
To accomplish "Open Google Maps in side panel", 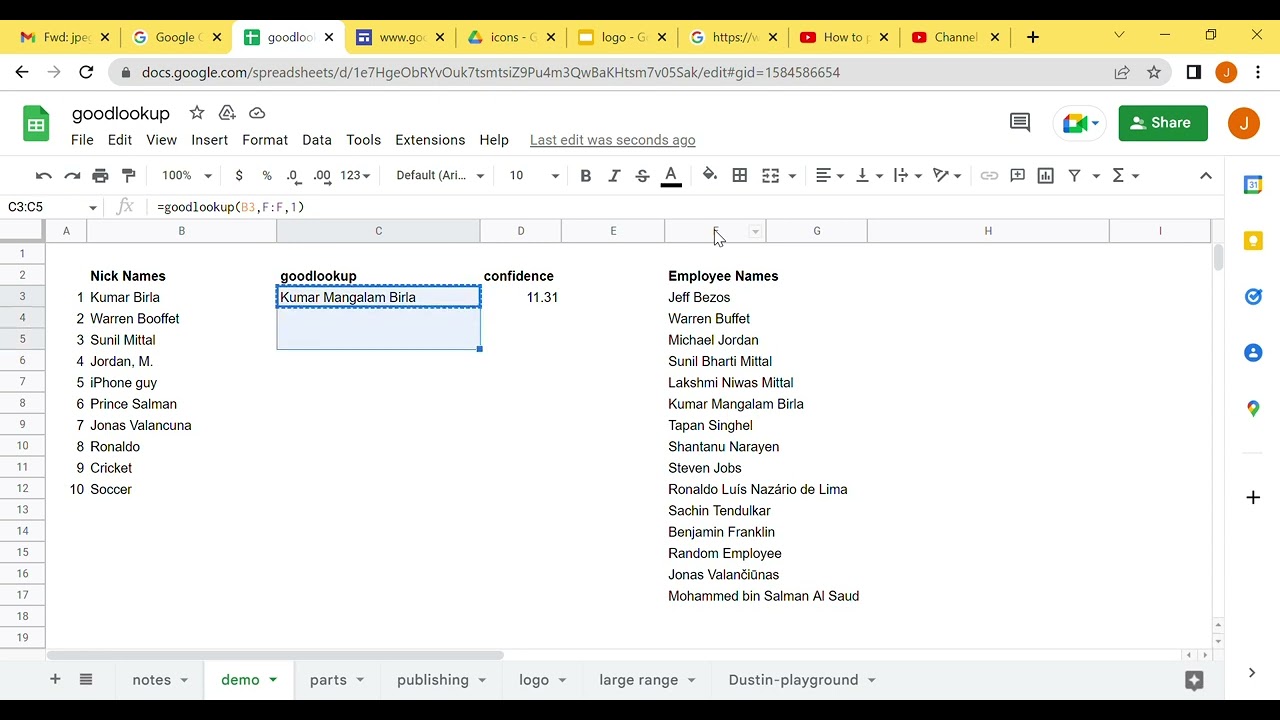I will click(x=1253, y=409).
